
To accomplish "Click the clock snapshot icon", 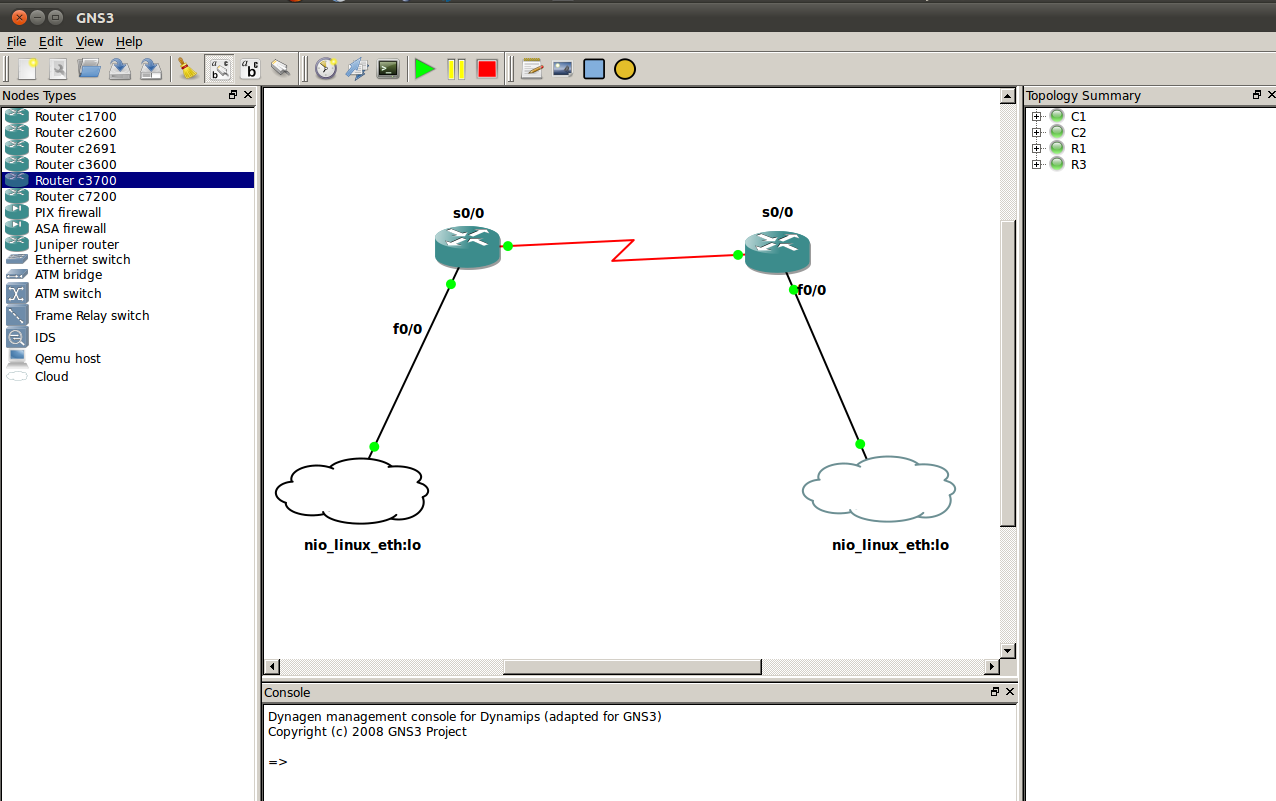I will (x=326, y=69).
